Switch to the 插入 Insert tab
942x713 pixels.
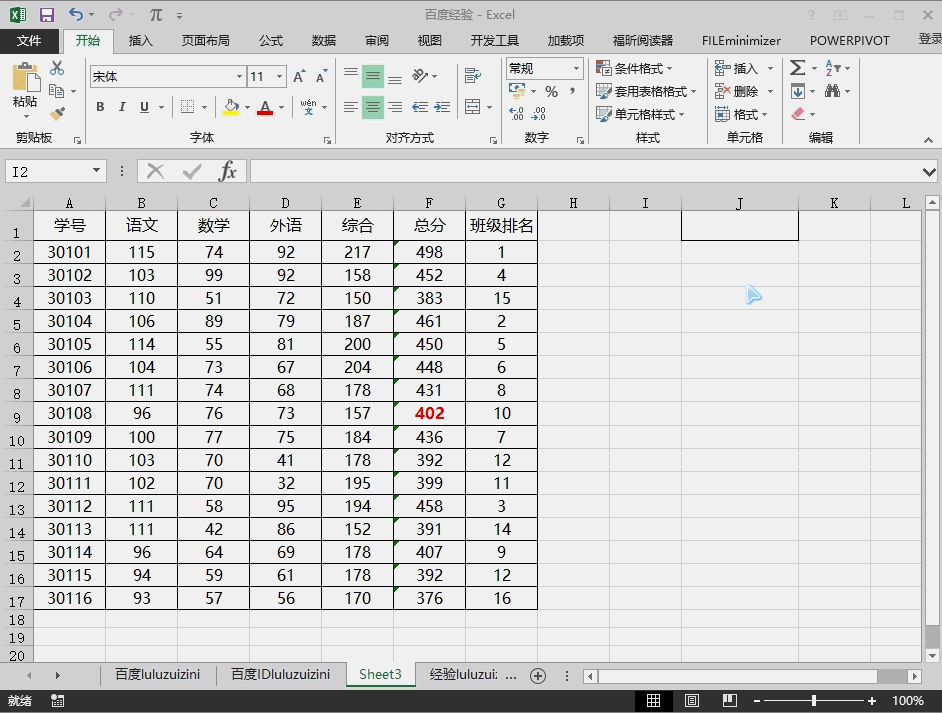pos(141,41)
